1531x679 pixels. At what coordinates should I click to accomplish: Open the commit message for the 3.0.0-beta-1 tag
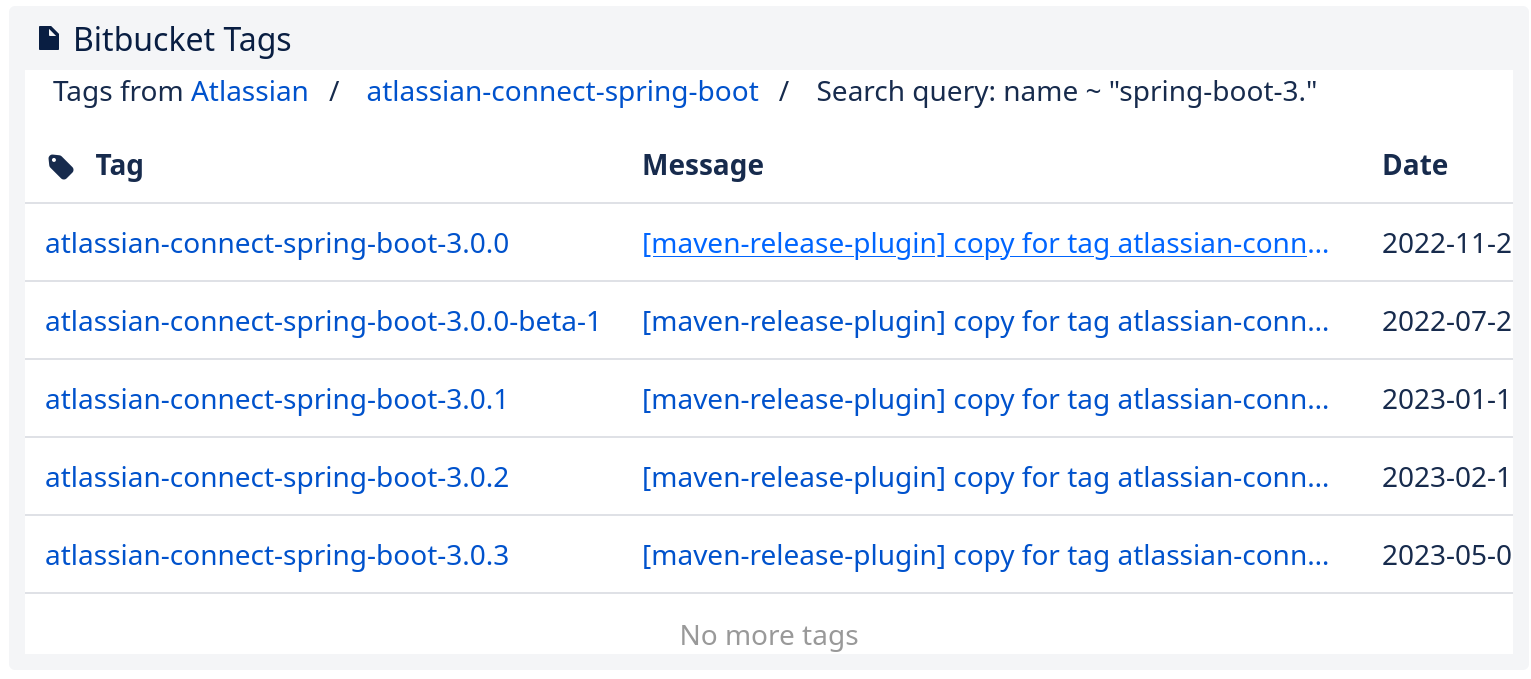[x=985, y=321]
